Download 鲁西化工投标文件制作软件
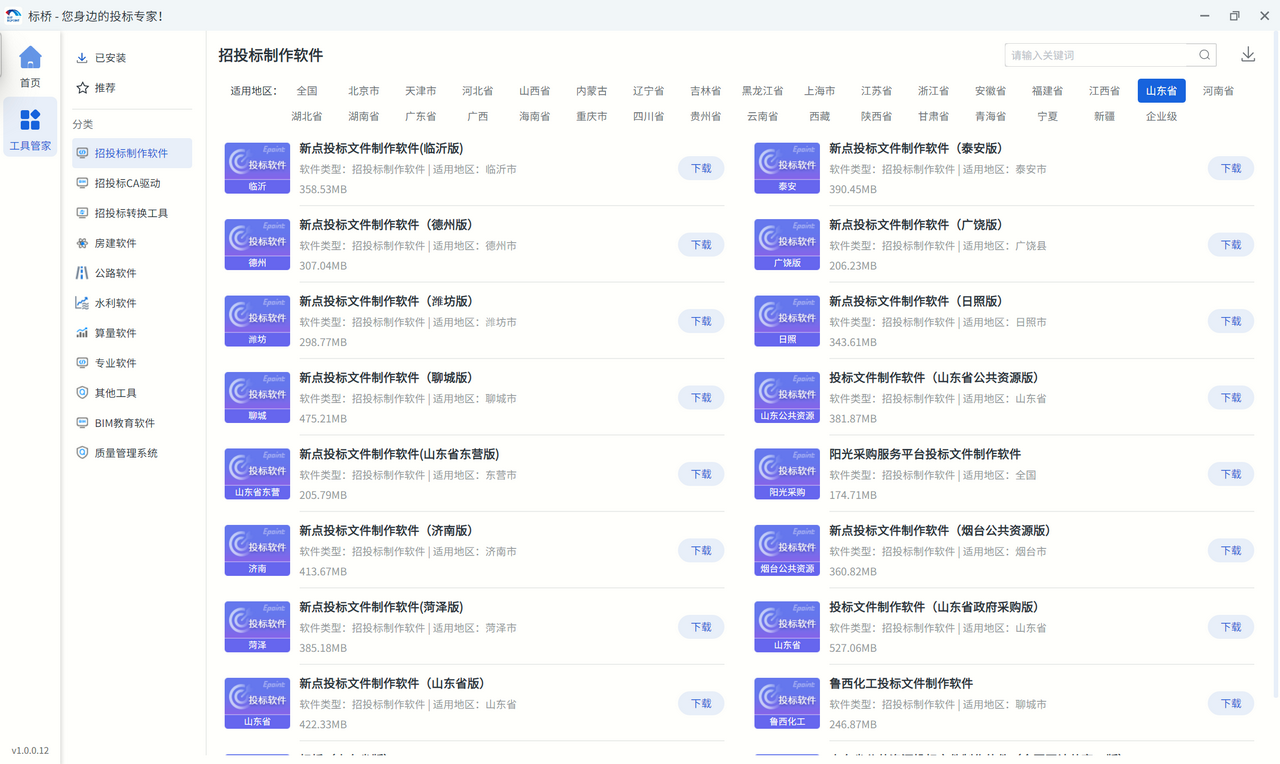1280x764 pixels. click(1230, 703)
